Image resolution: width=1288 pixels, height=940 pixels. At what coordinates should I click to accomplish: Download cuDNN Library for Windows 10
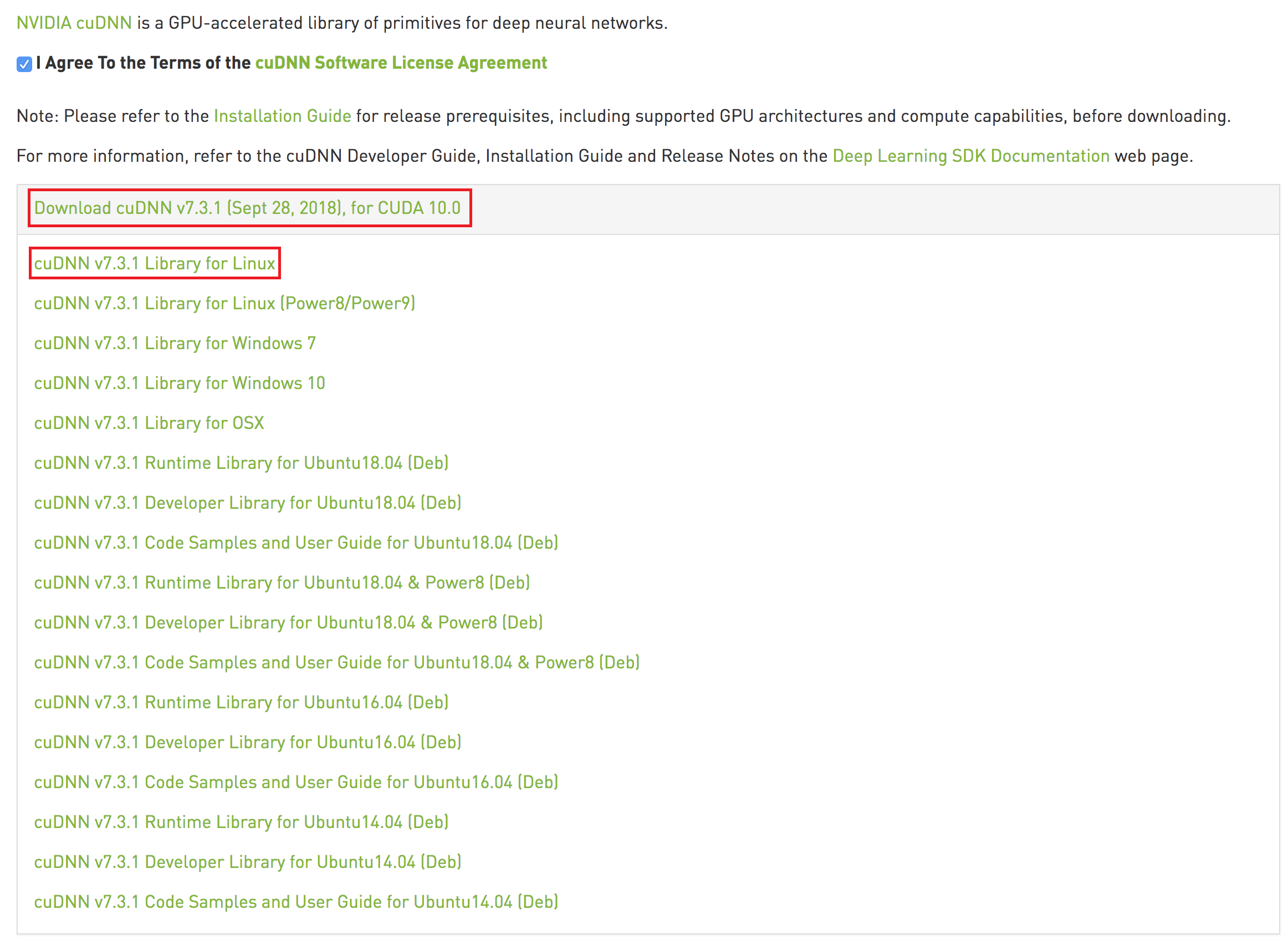click(179, 383)
